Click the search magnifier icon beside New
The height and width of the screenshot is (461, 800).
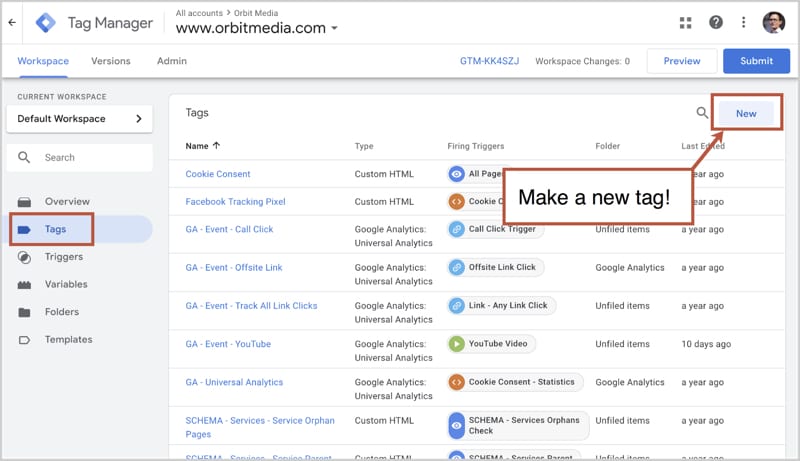tap(703, 113)
